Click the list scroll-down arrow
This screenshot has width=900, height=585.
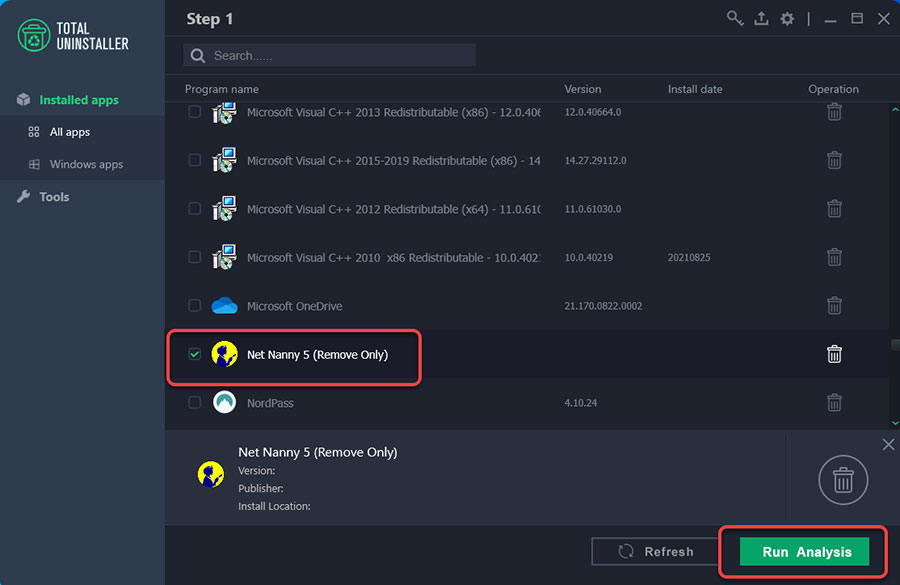pos(894,424)
